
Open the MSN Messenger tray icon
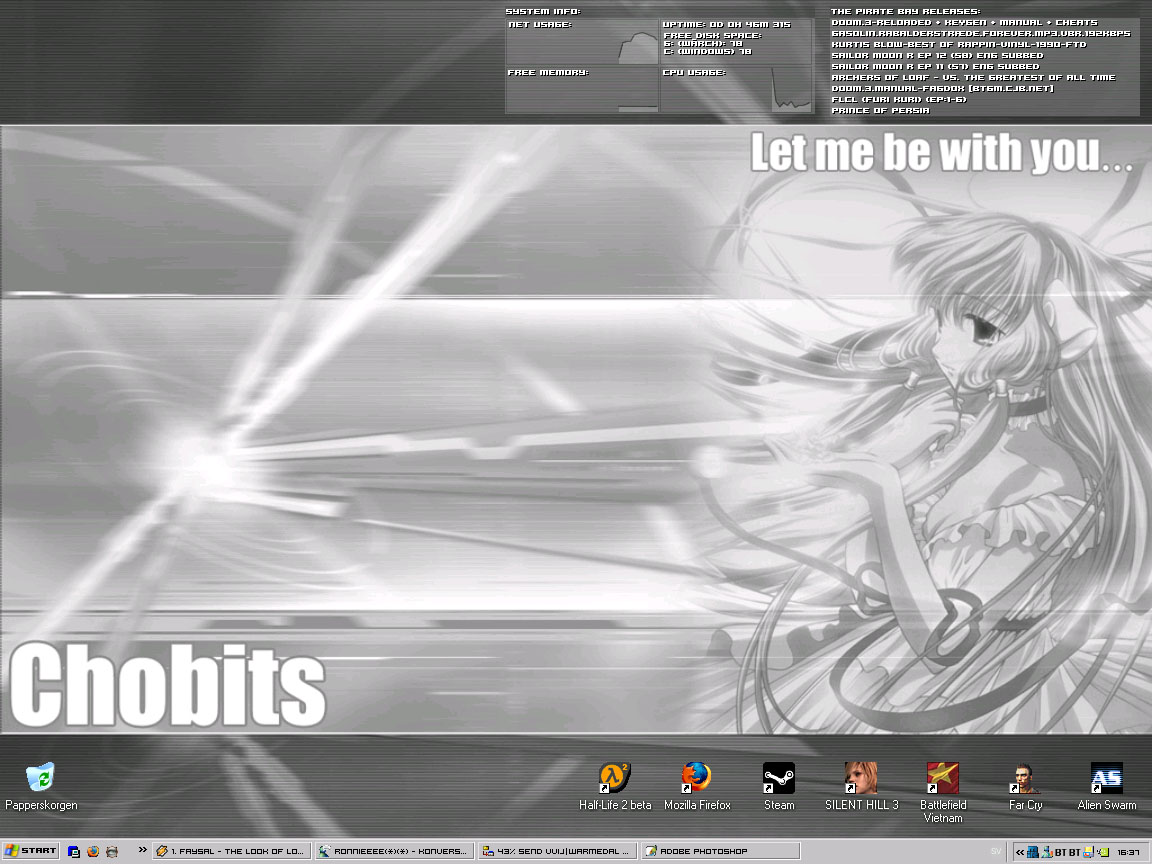(x=1046, y=852)
